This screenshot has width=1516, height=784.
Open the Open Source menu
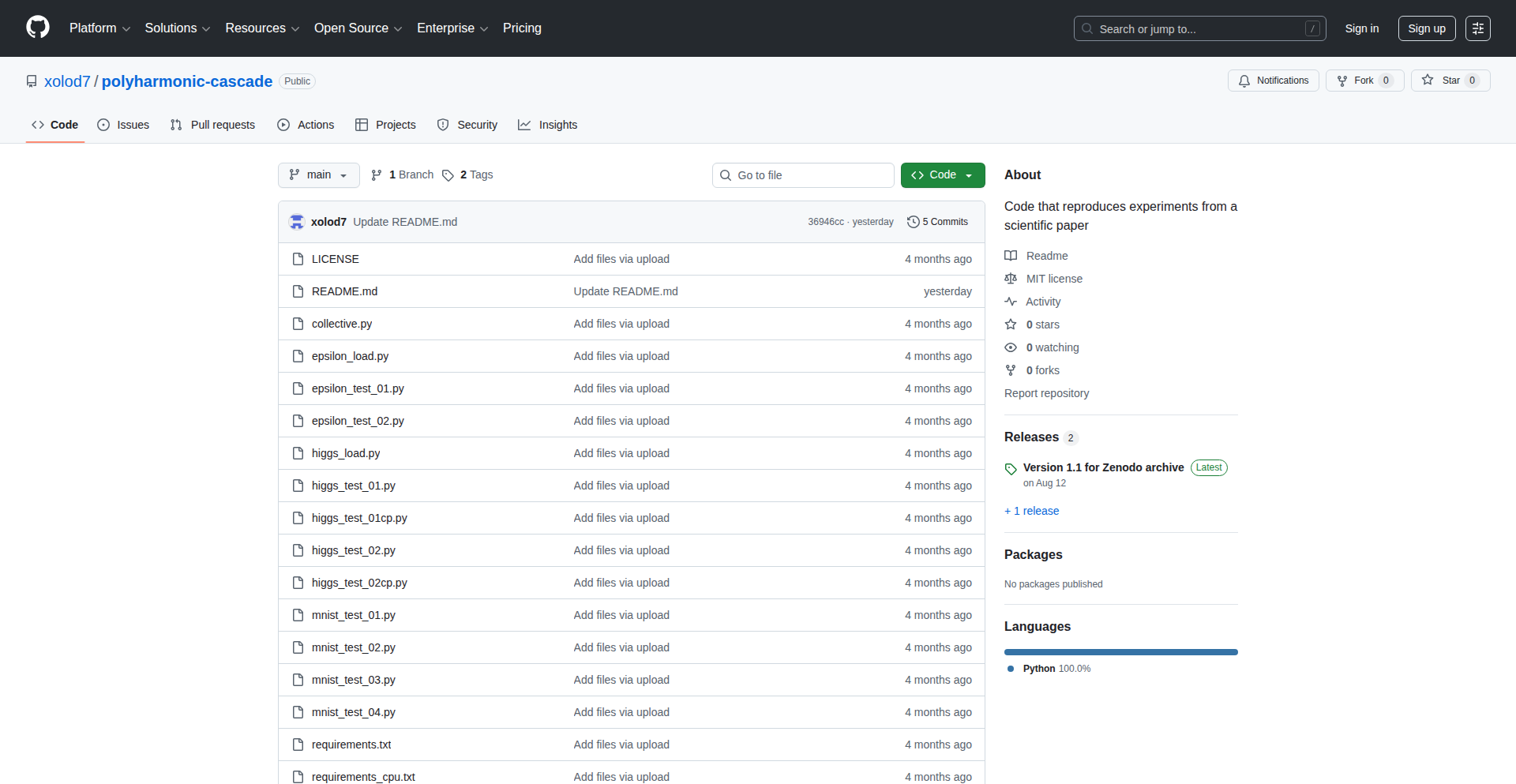[358, 28]
